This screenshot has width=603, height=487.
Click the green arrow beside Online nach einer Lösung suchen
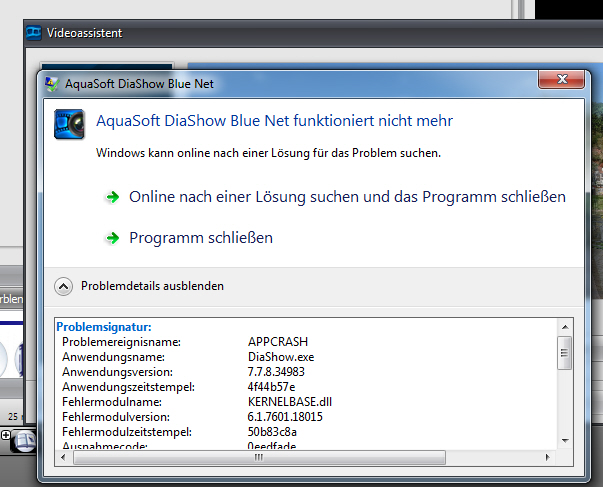click(x=112, y=198)
